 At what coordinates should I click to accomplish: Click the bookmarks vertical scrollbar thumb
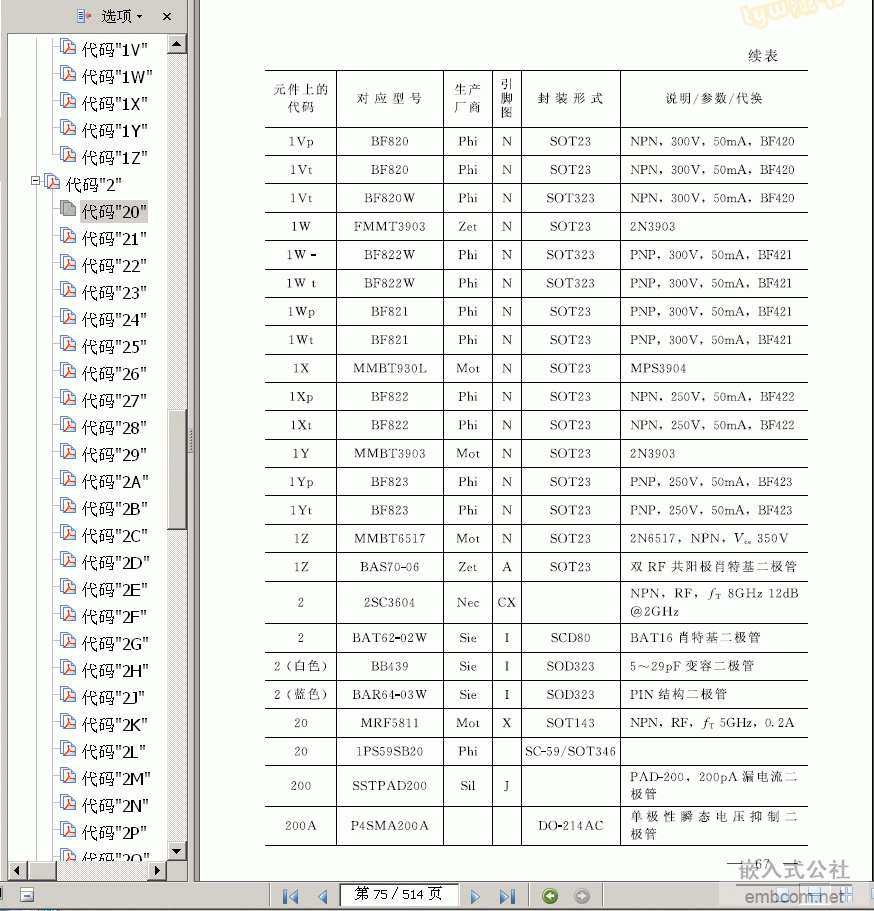[177, 469]
